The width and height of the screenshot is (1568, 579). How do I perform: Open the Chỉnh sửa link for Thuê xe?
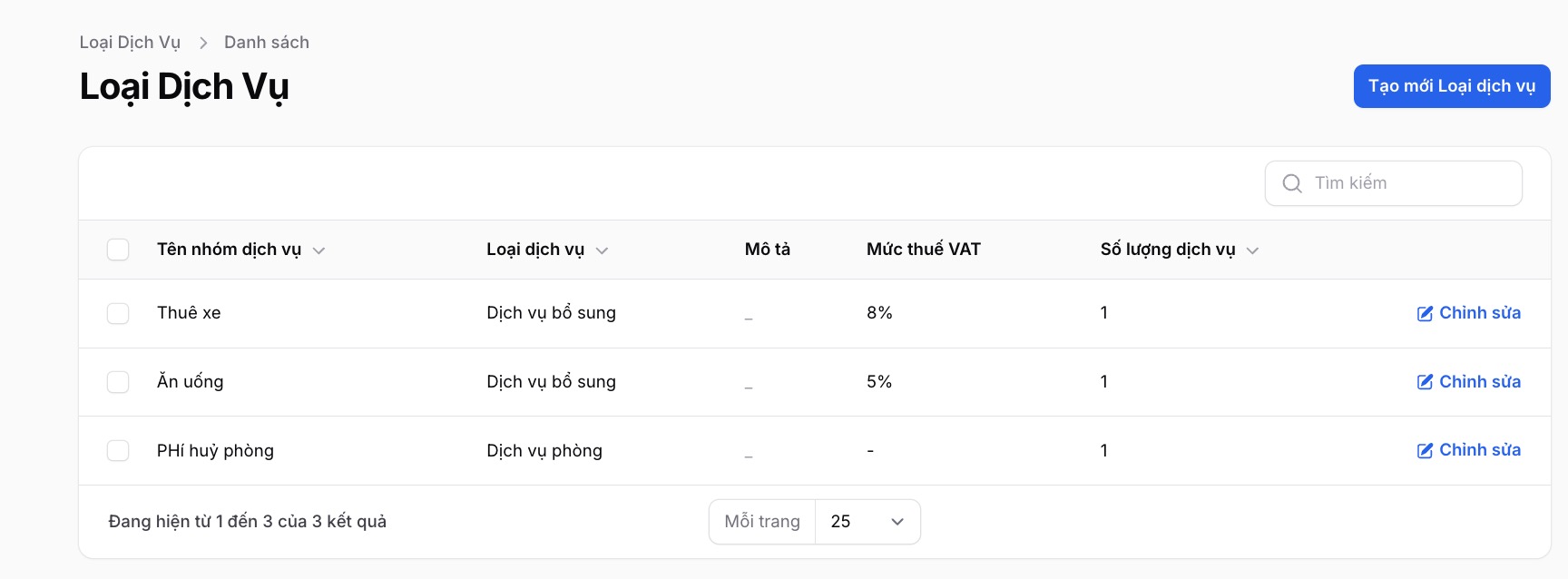click(1479, 313)
